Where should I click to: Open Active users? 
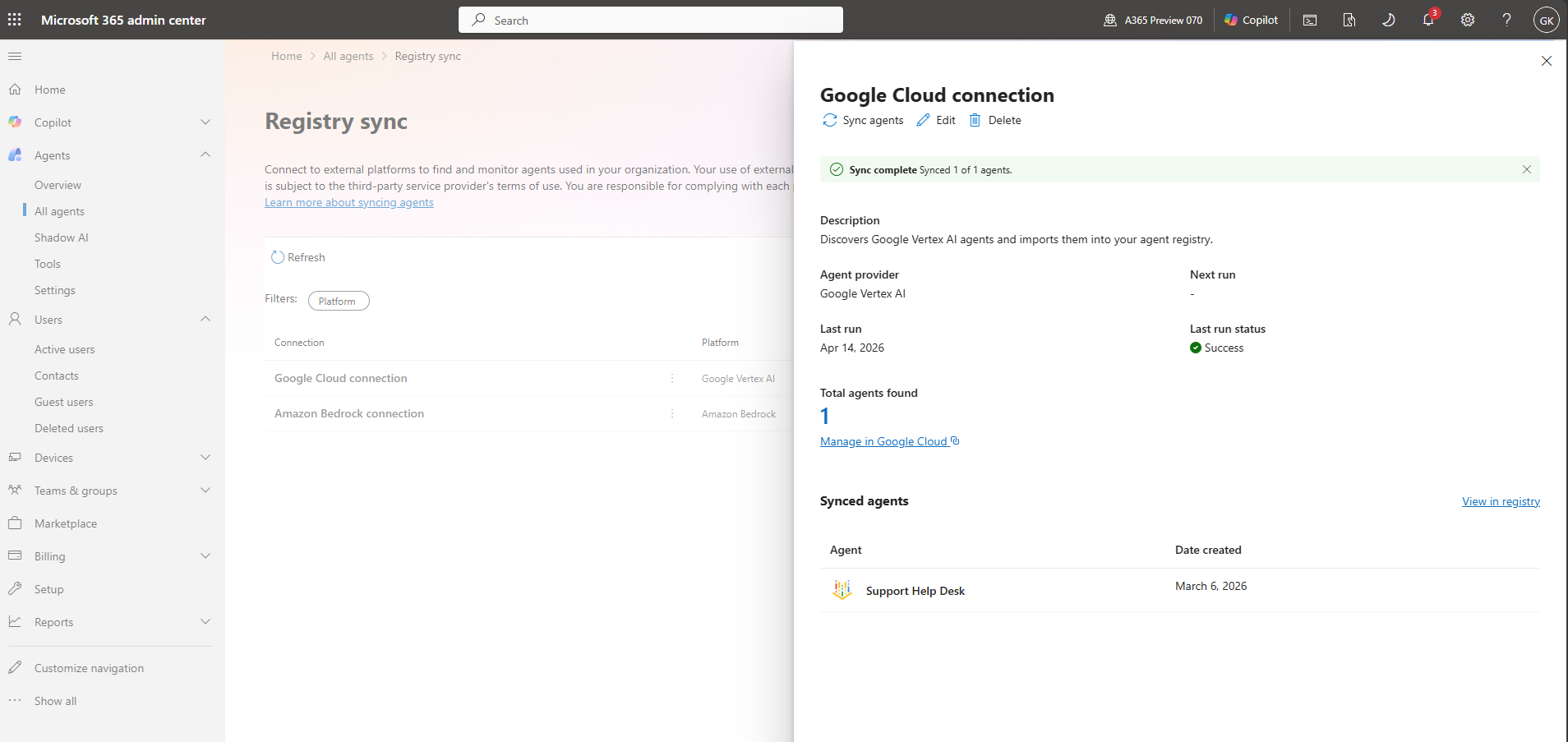pyautogui.click(x=65, y=349)
